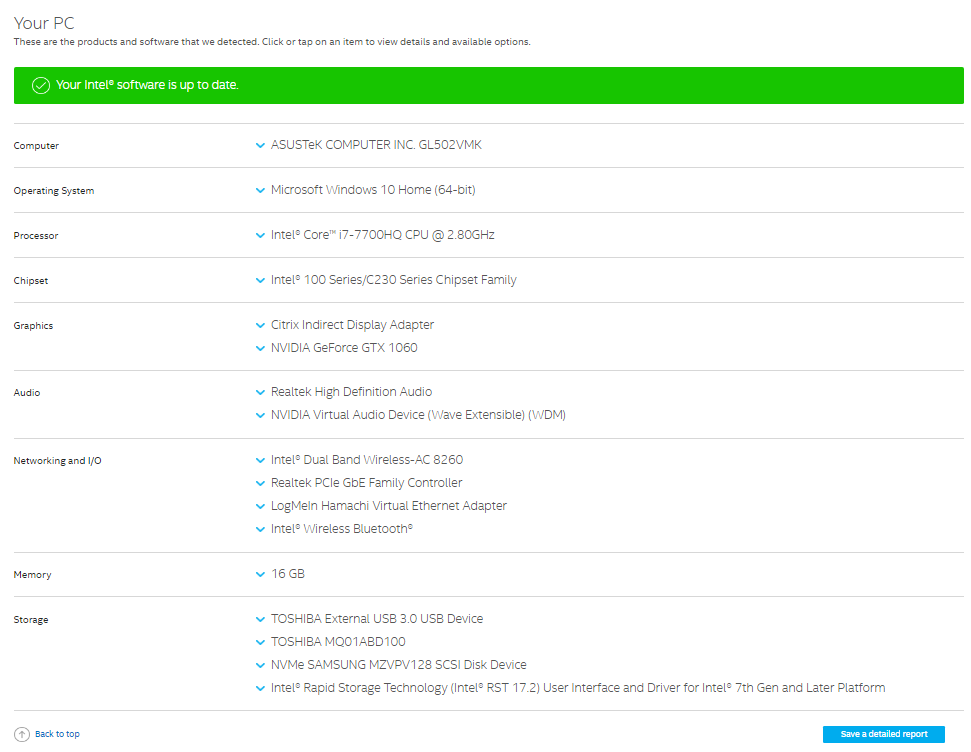Click the Operating System category label

point(54,191)
